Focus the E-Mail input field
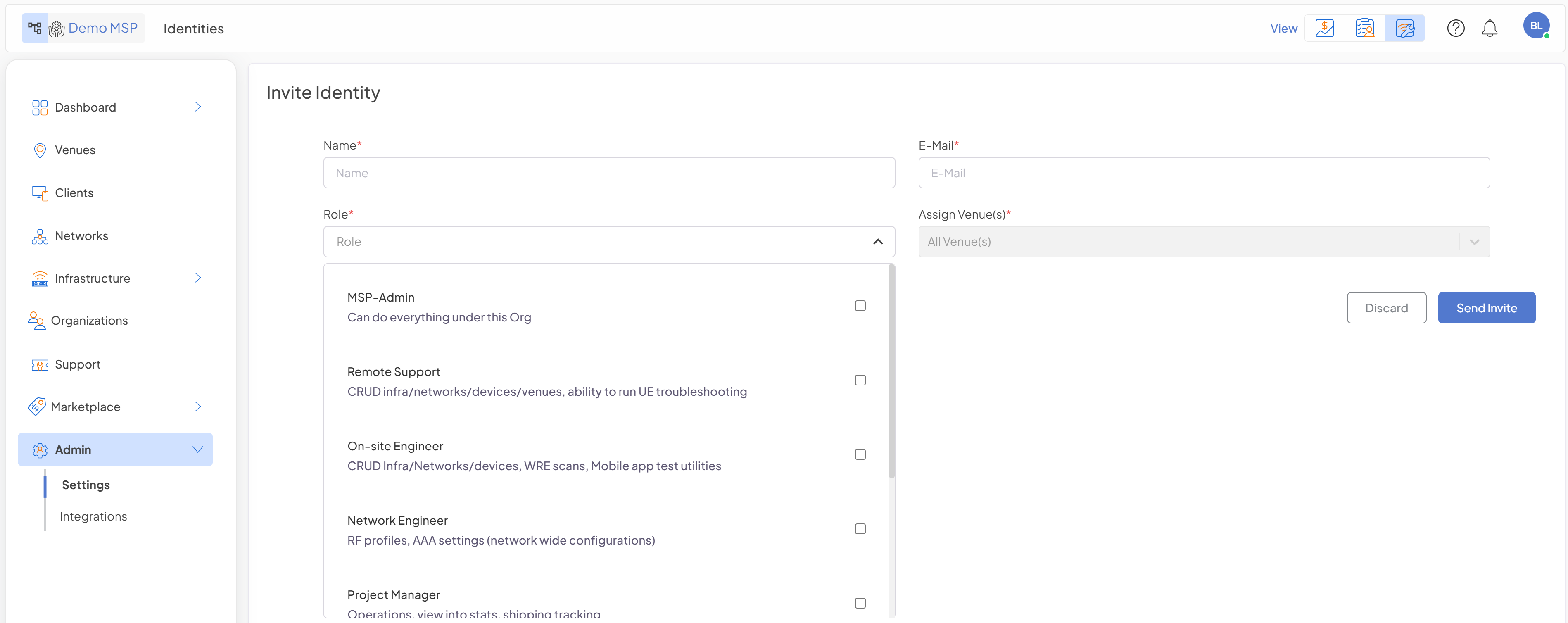 tap(1203, 173)
